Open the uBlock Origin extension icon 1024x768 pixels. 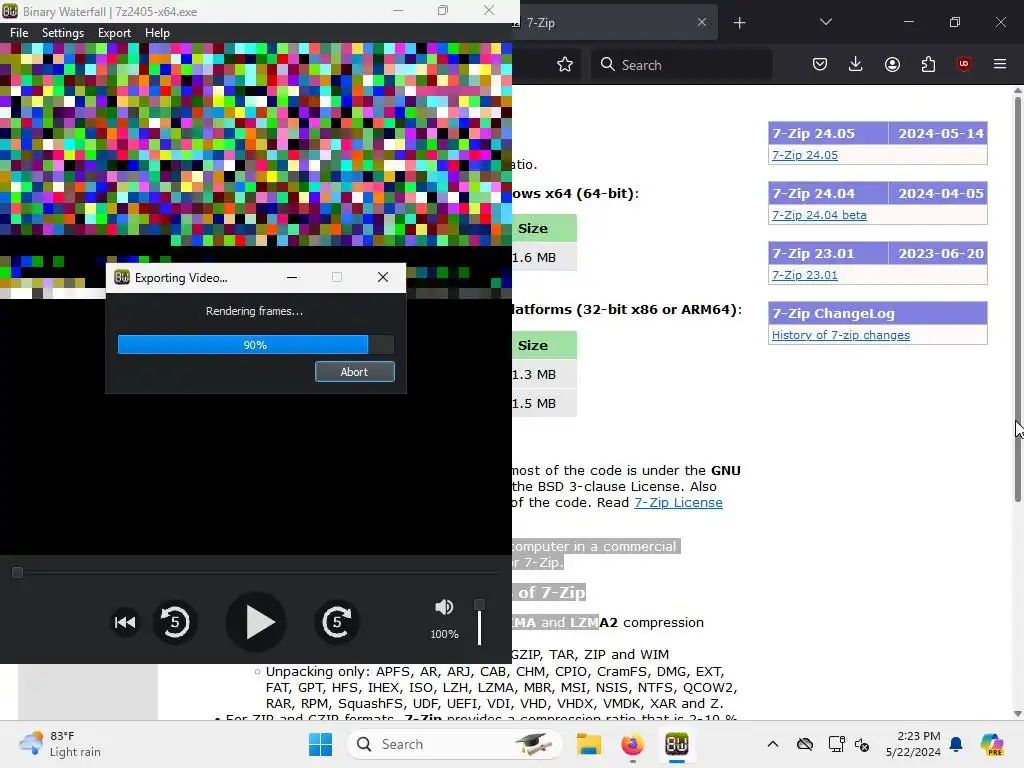(x=964, y=64)
